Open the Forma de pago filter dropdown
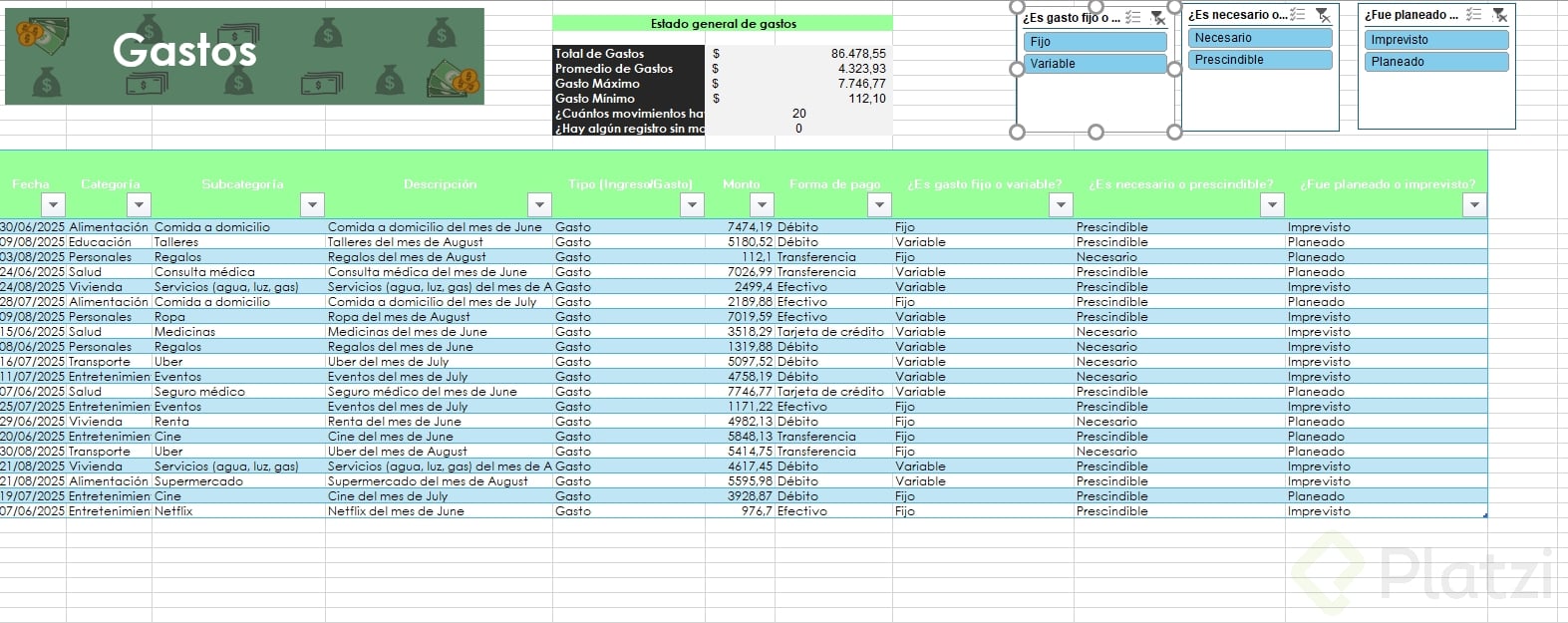 879,205
